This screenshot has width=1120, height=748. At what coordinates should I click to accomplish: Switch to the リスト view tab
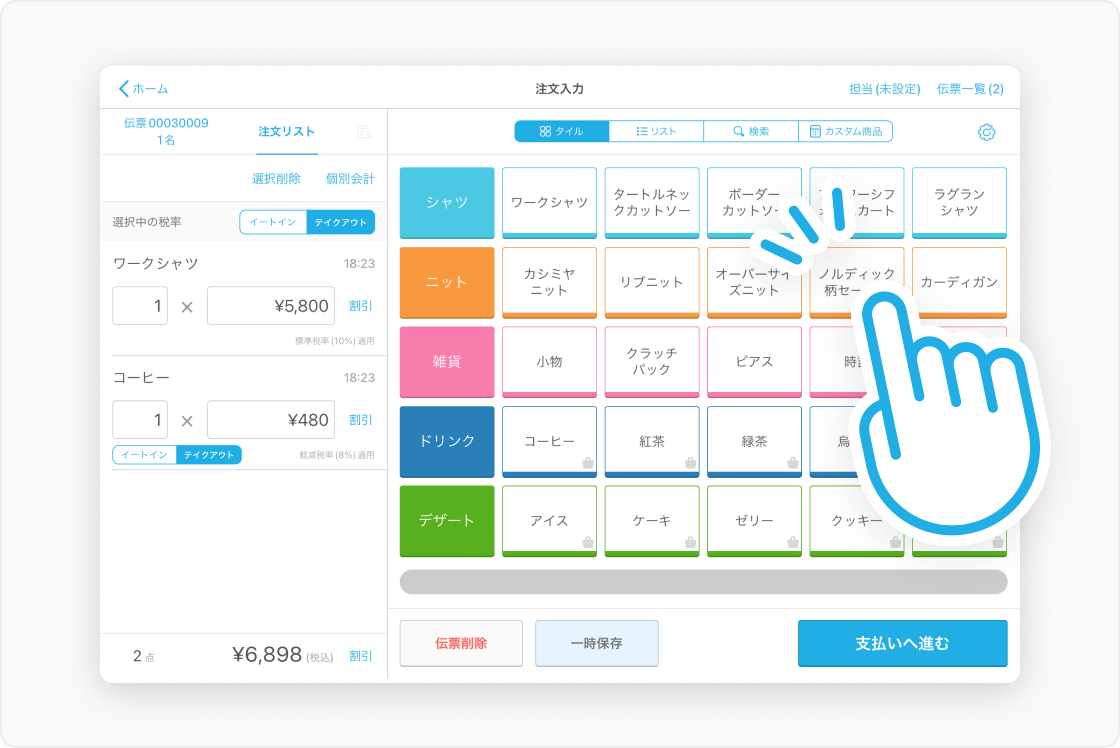(656, 131)
